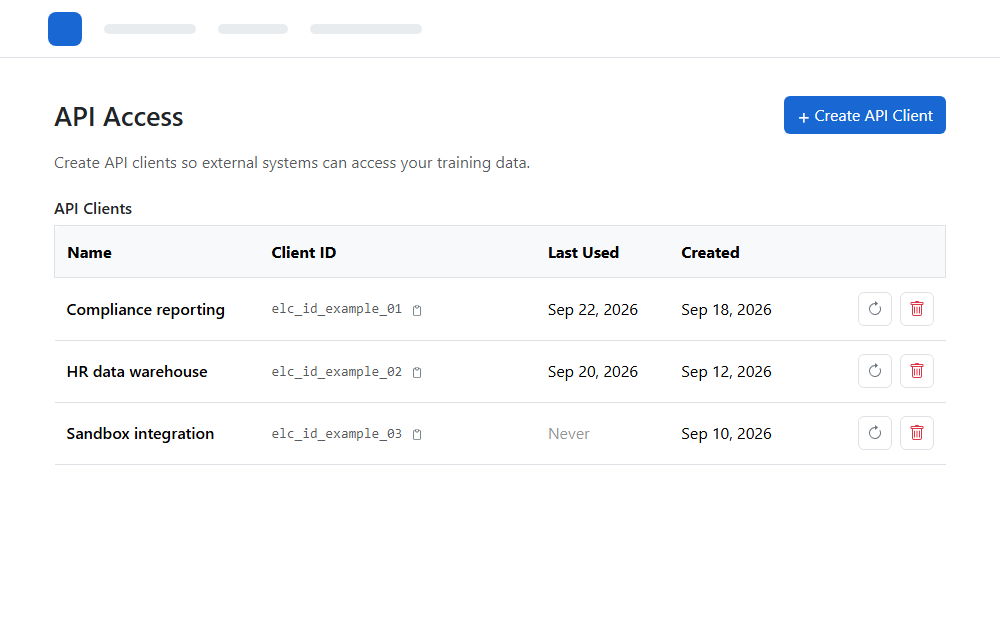Click the API Access page heading
Viewport: 1000px width, 620px height.
point(119,117)
